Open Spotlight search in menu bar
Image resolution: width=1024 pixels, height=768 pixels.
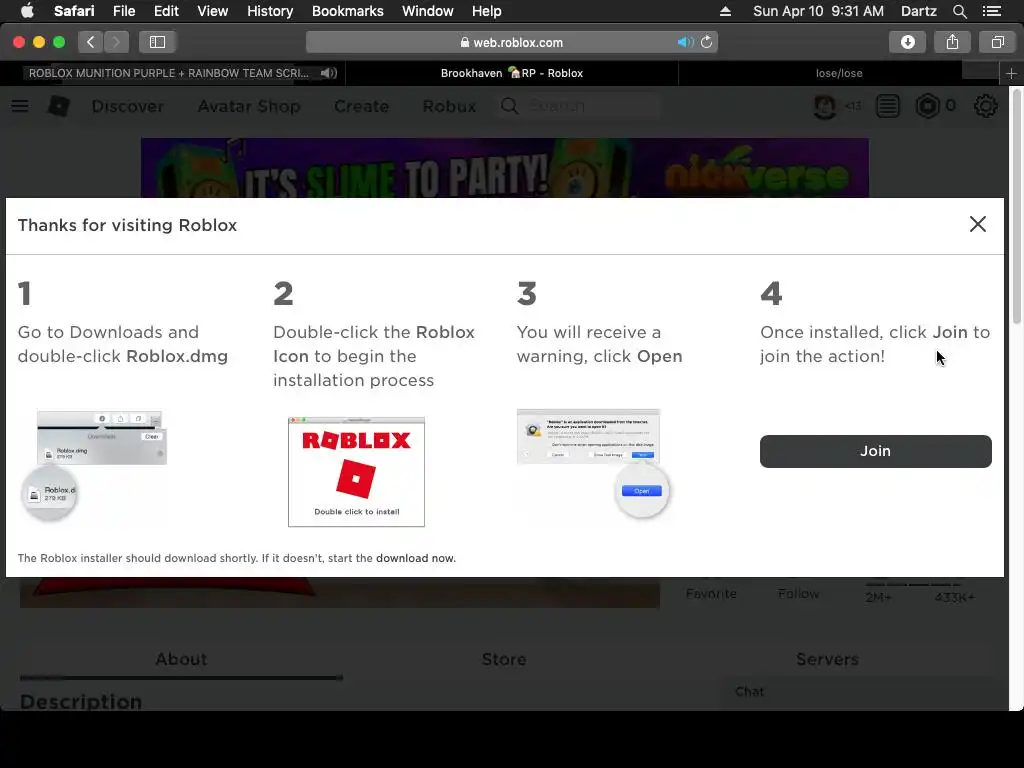tap(959, 11)
